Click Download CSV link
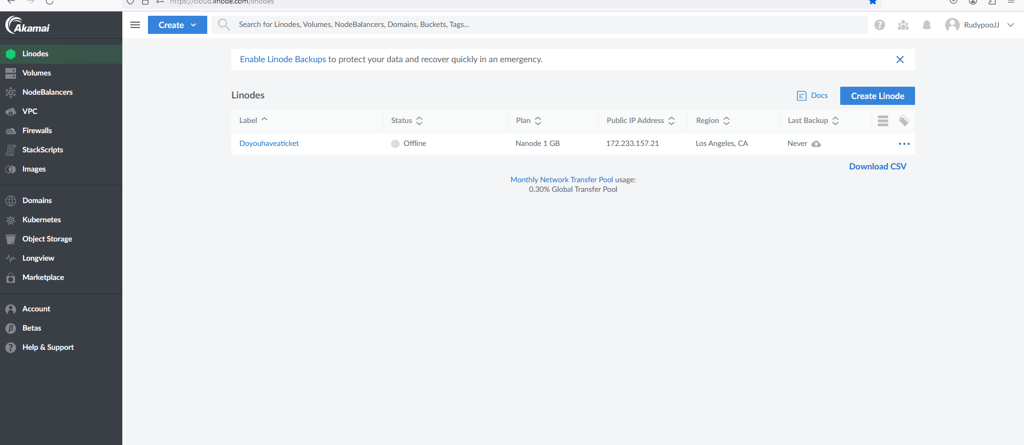The height and width of the screenshot is (445, 1024). click(x=878, y=167)
